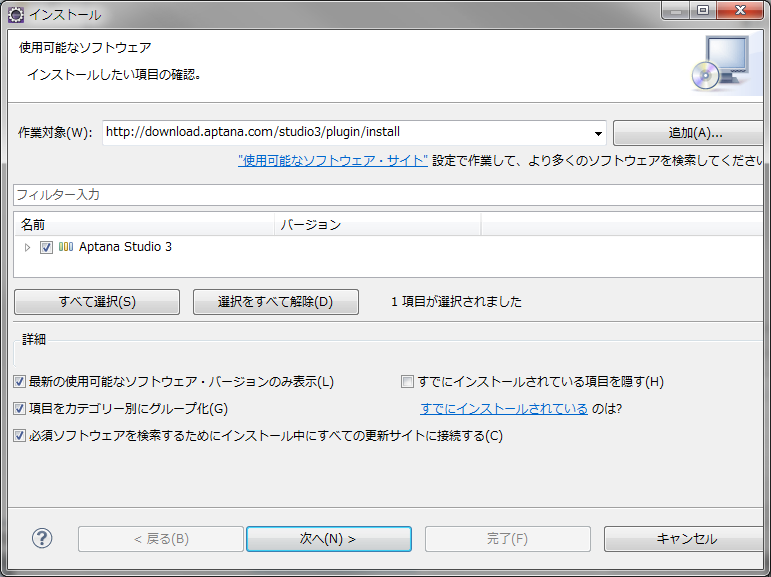Open the 作業対象 site dropdown arrow

coord(598,133)
